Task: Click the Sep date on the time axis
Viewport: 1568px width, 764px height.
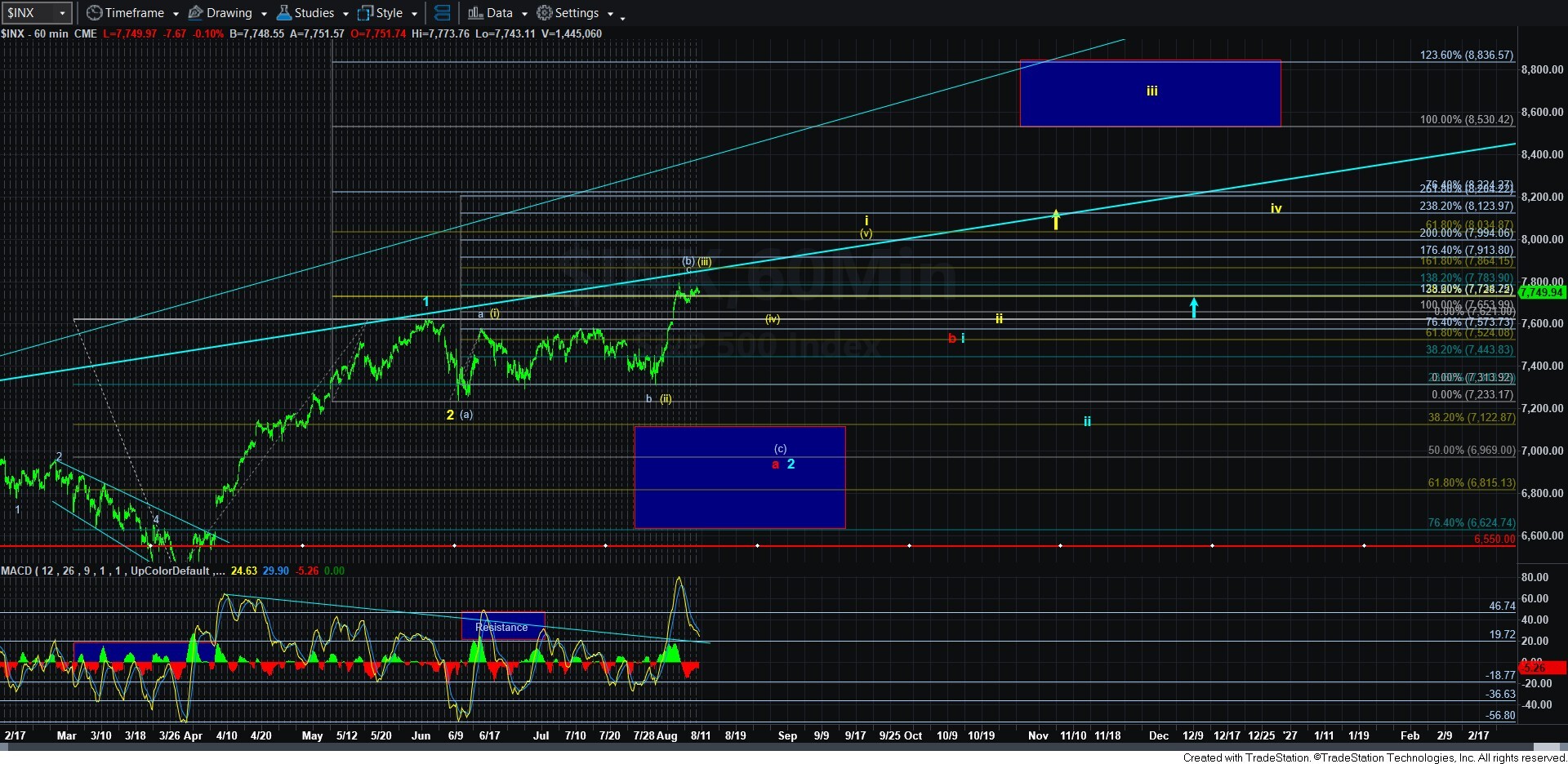Action: click(787, 735)
